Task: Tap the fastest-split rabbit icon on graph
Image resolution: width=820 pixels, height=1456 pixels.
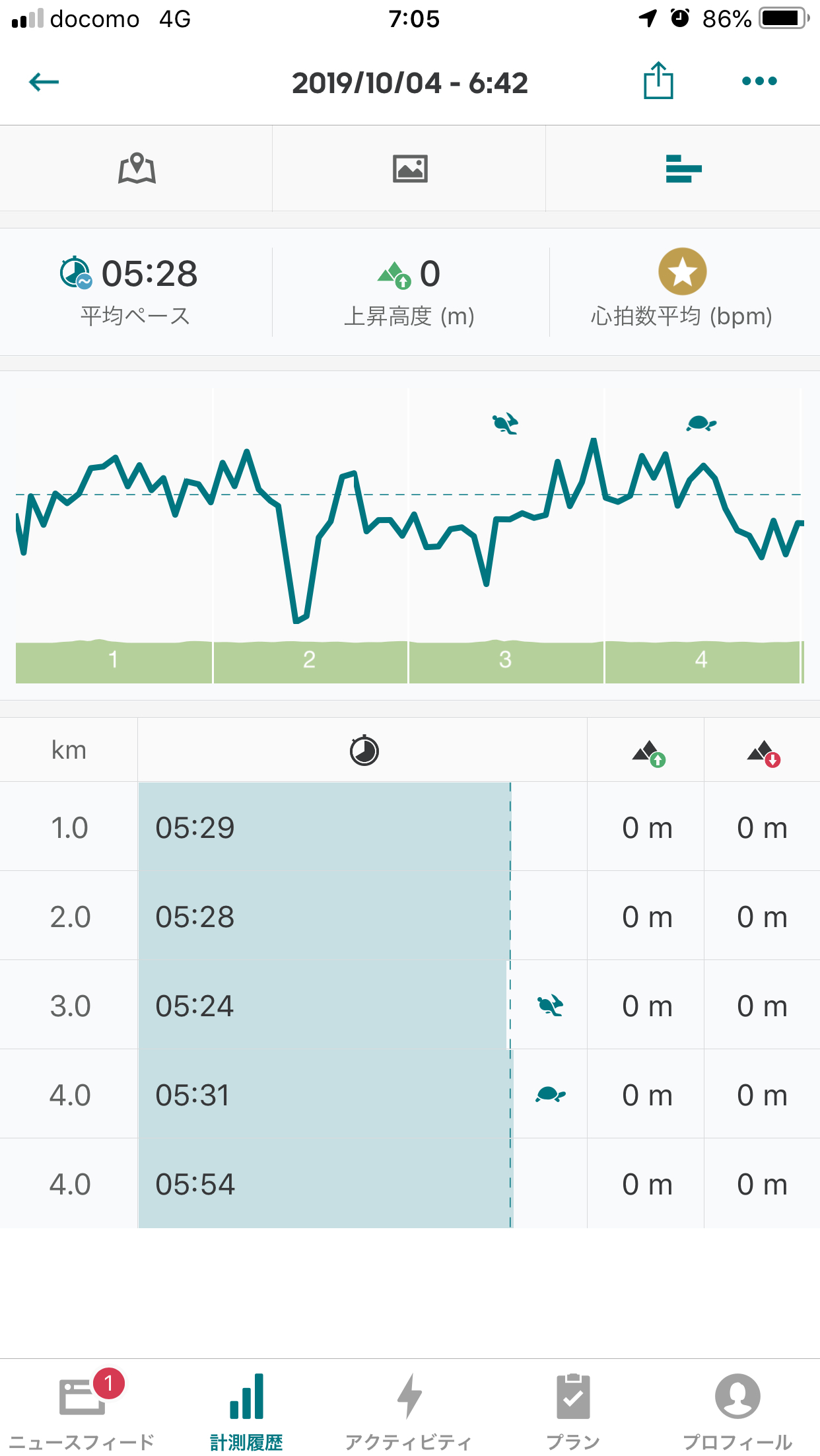Action: (505, 423)
